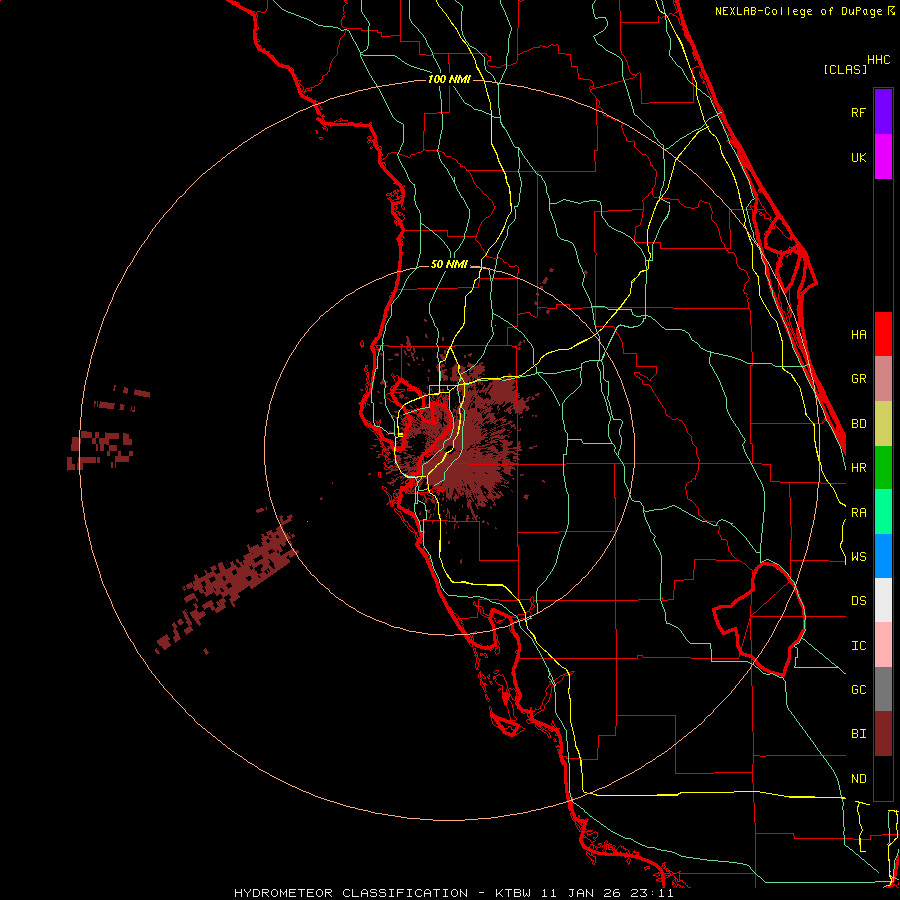900x900 pixels.
Task: Select the RA legend label
Action: click(x=858, y=513)
